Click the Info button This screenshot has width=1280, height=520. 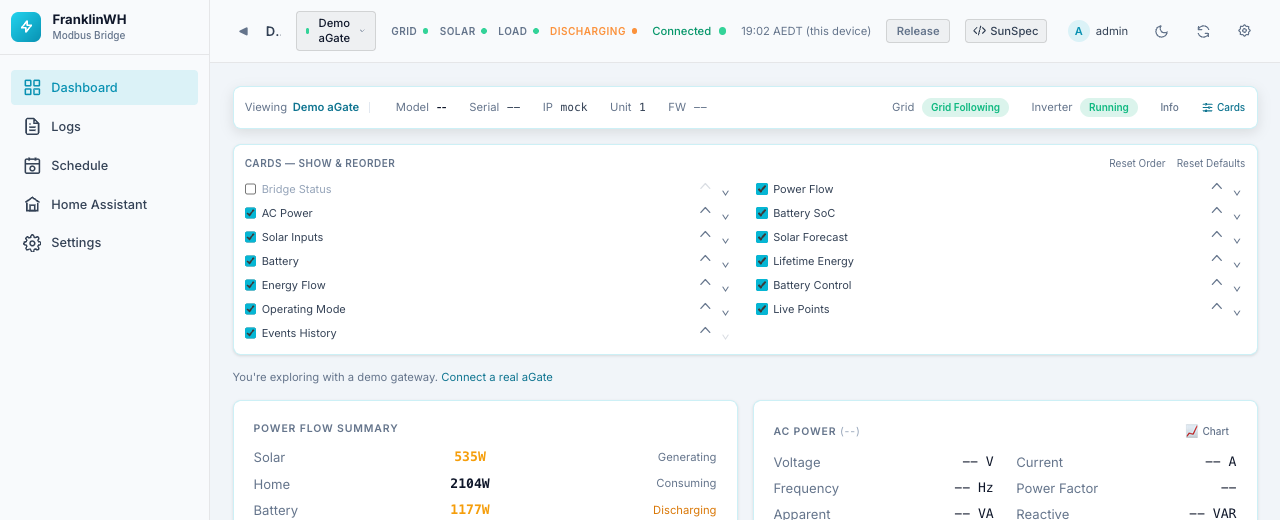click(1169, 107)
